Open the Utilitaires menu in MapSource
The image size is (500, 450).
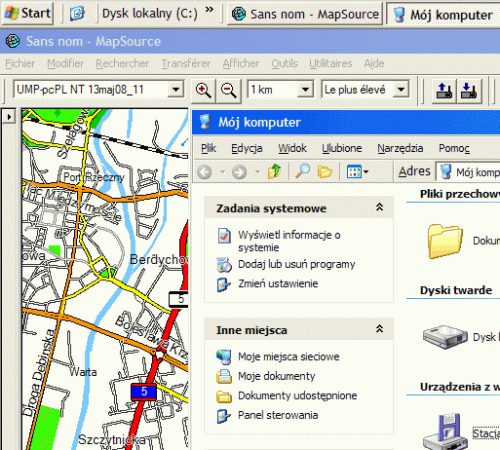[x=331, y=63]
